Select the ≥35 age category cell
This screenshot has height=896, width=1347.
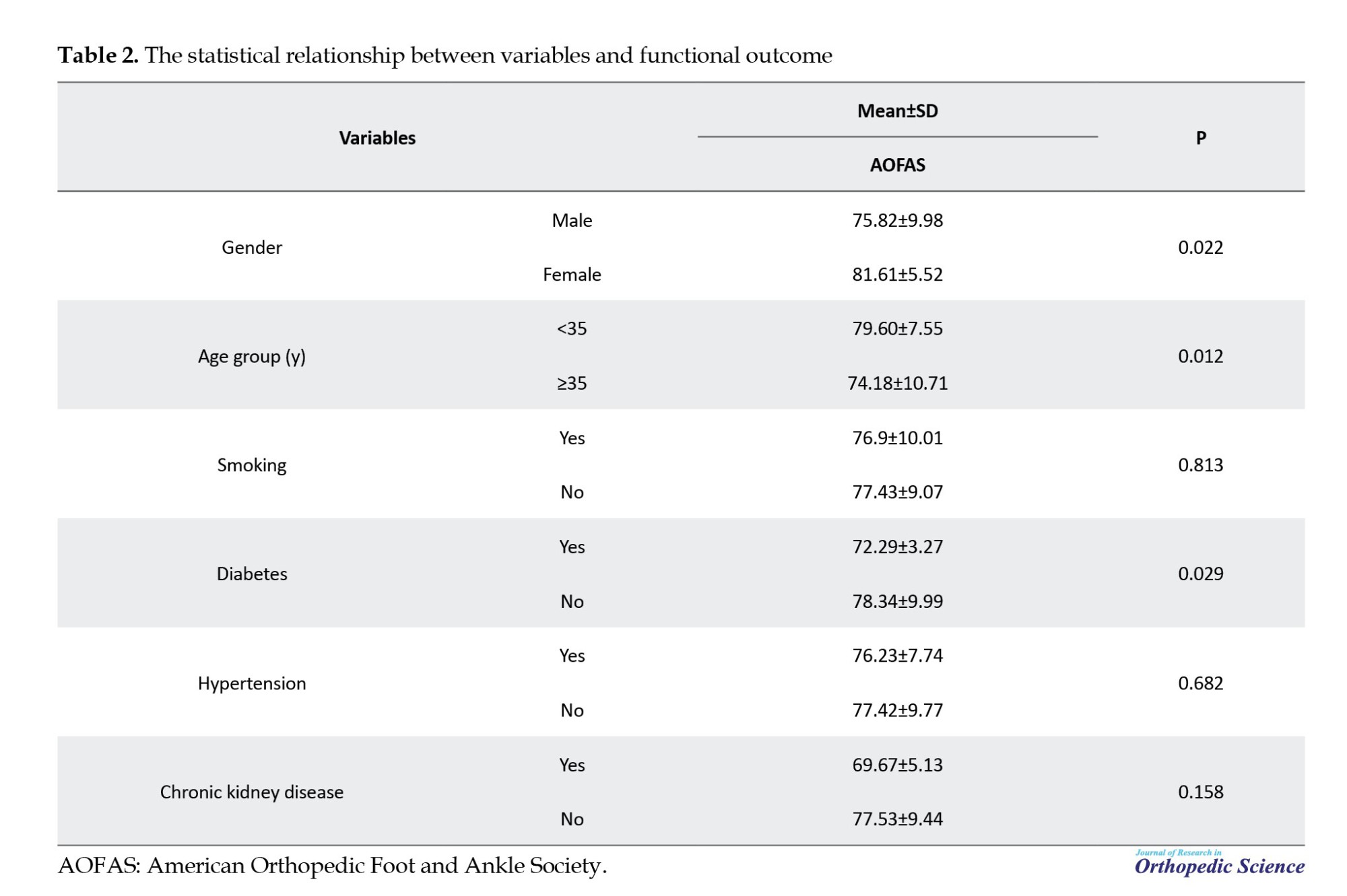click(572, 384)
